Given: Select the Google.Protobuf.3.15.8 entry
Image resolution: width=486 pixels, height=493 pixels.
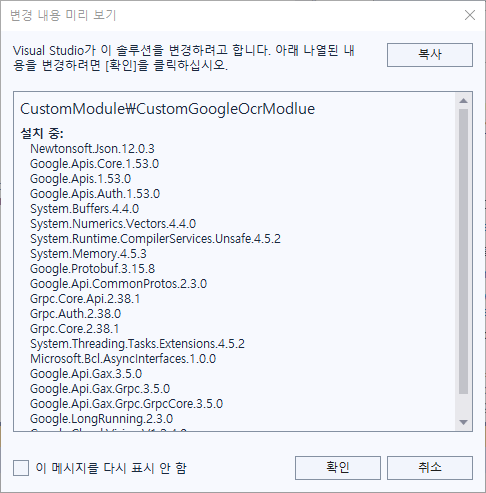Looking at the screenshot, I should click(92, 269).
